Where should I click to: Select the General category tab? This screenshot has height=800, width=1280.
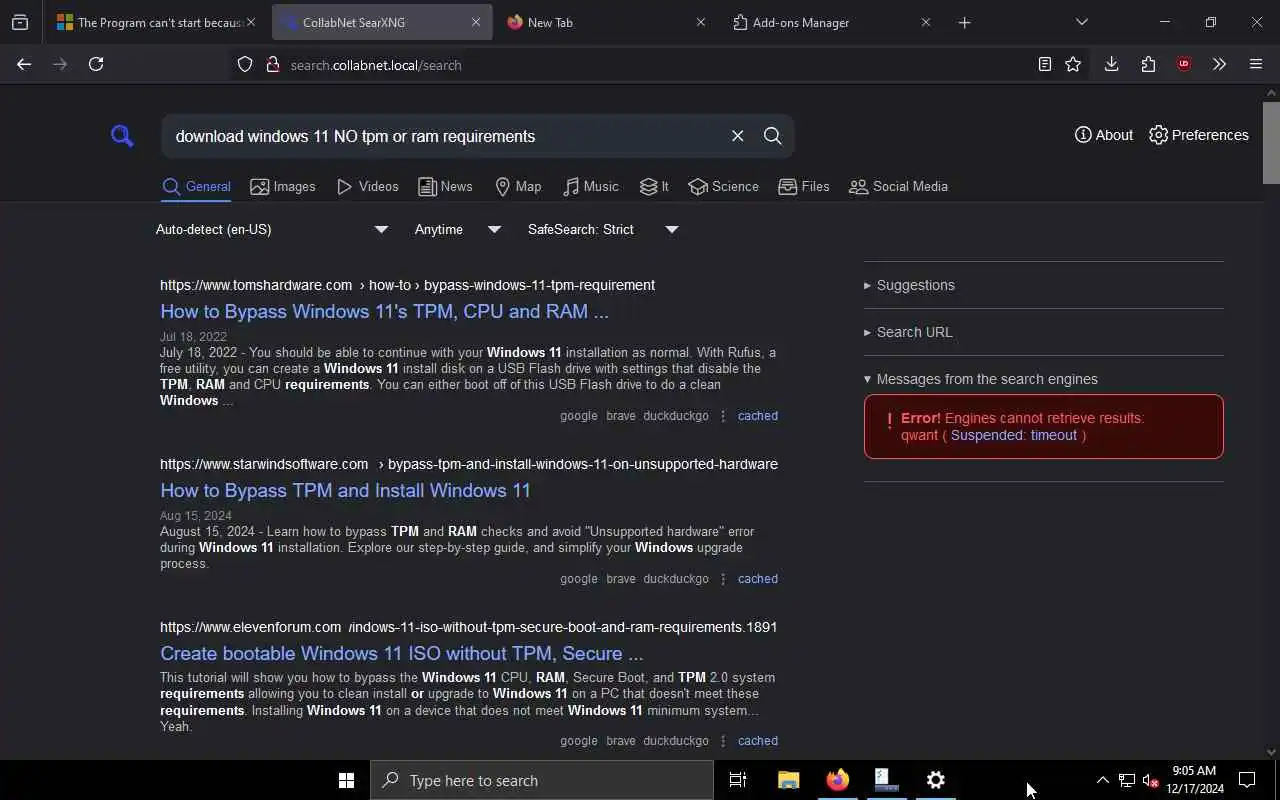pyautogui.click(x=196, y=187)
